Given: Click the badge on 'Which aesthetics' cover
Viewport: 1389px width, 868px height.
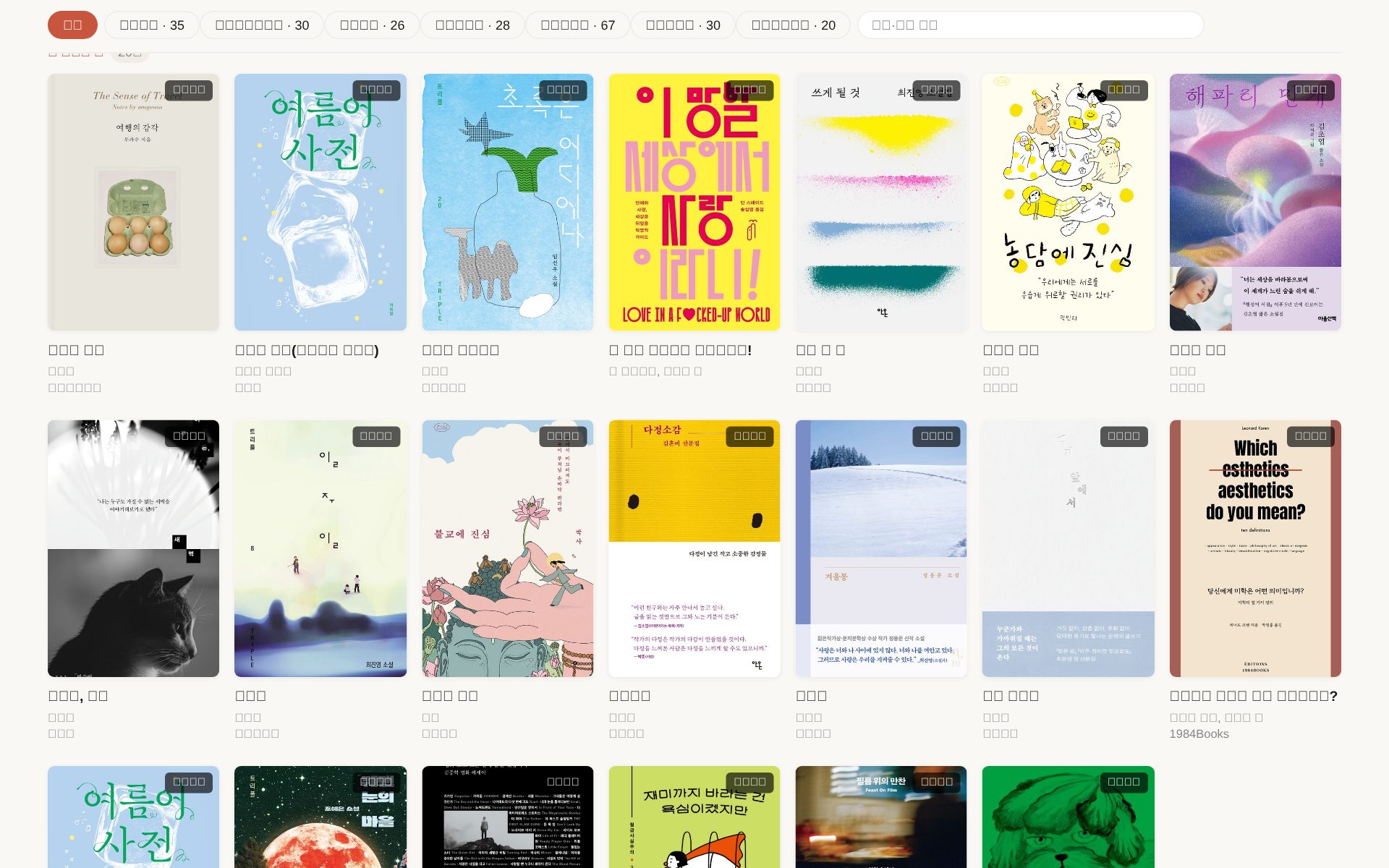Looking at the screenshot, I should 1310,436.
